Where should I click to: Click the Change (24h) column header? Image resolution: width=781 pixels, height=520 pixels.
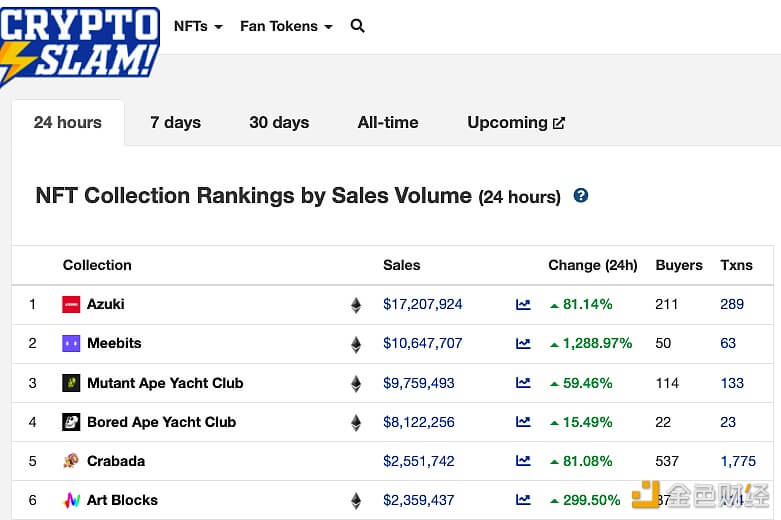pyautogui.click(x=593, y=265)
